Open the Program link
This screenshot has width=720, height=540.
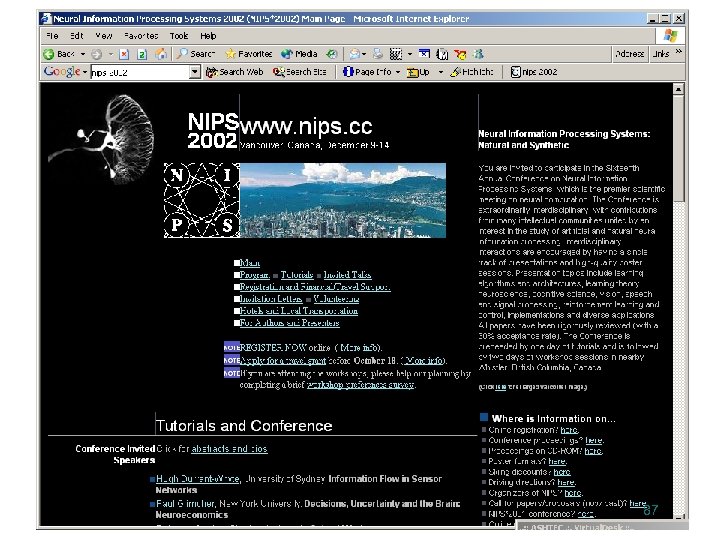[254, 275]
